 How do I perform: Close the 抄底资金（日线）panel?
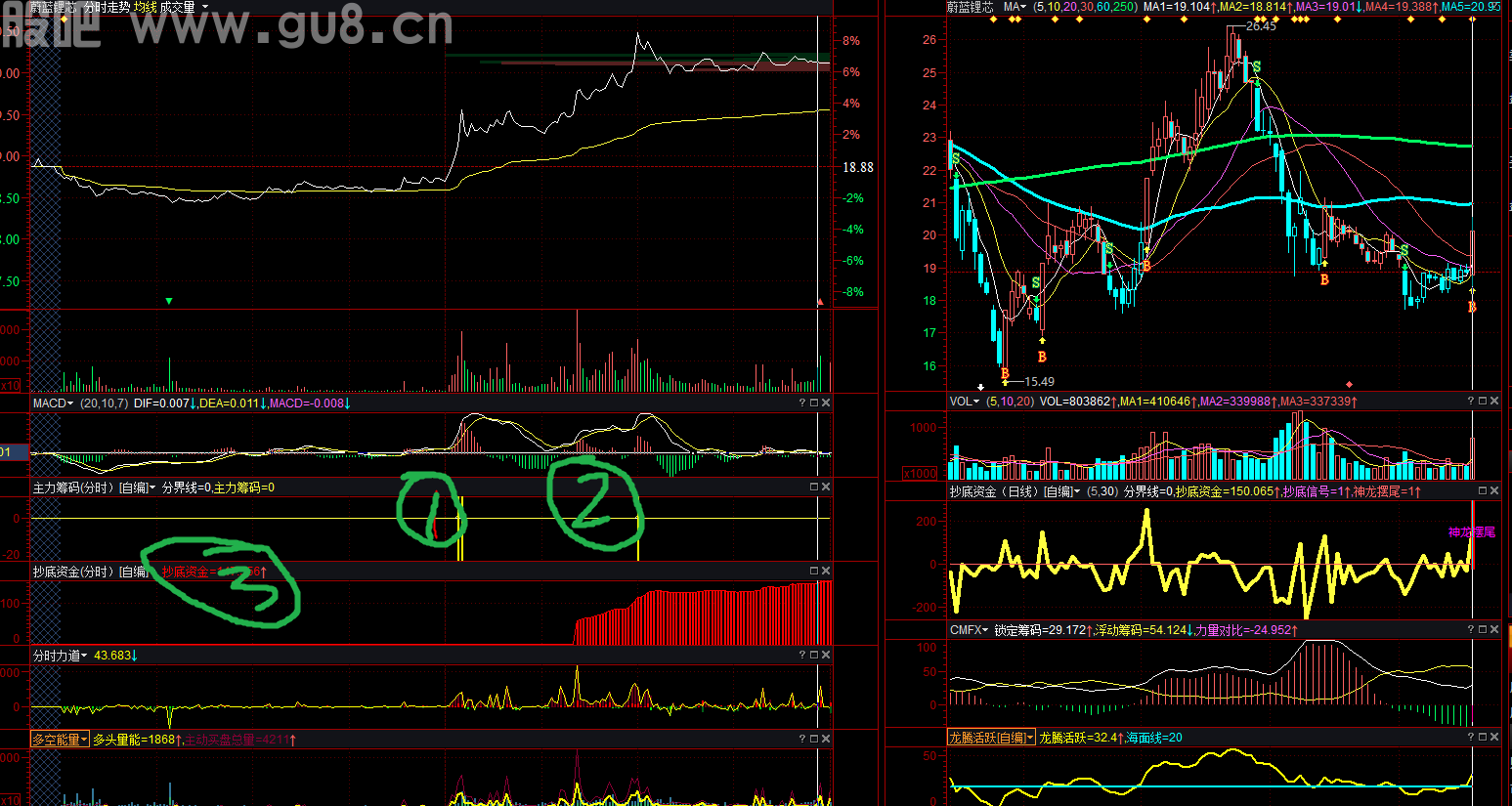(1494, 490)
